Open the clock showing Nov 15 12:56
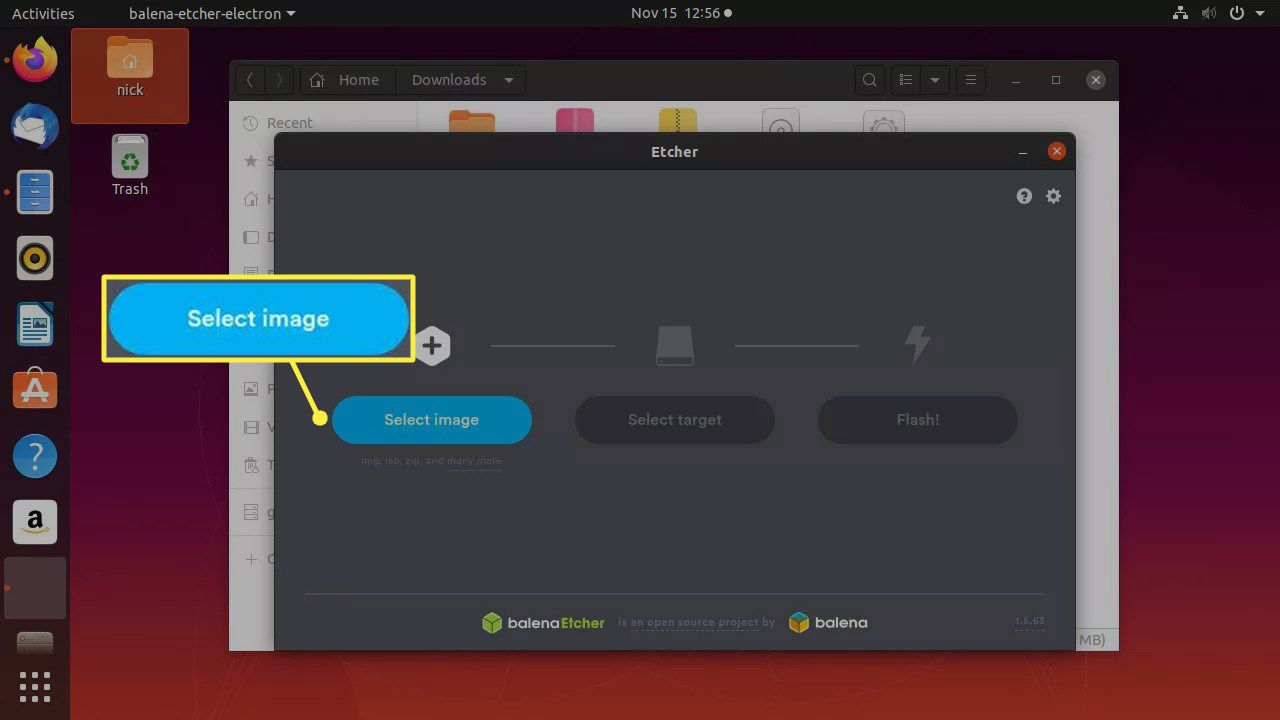Viewport: 1280px width, 720px height. pyautogui.click(x=681, y=13)
